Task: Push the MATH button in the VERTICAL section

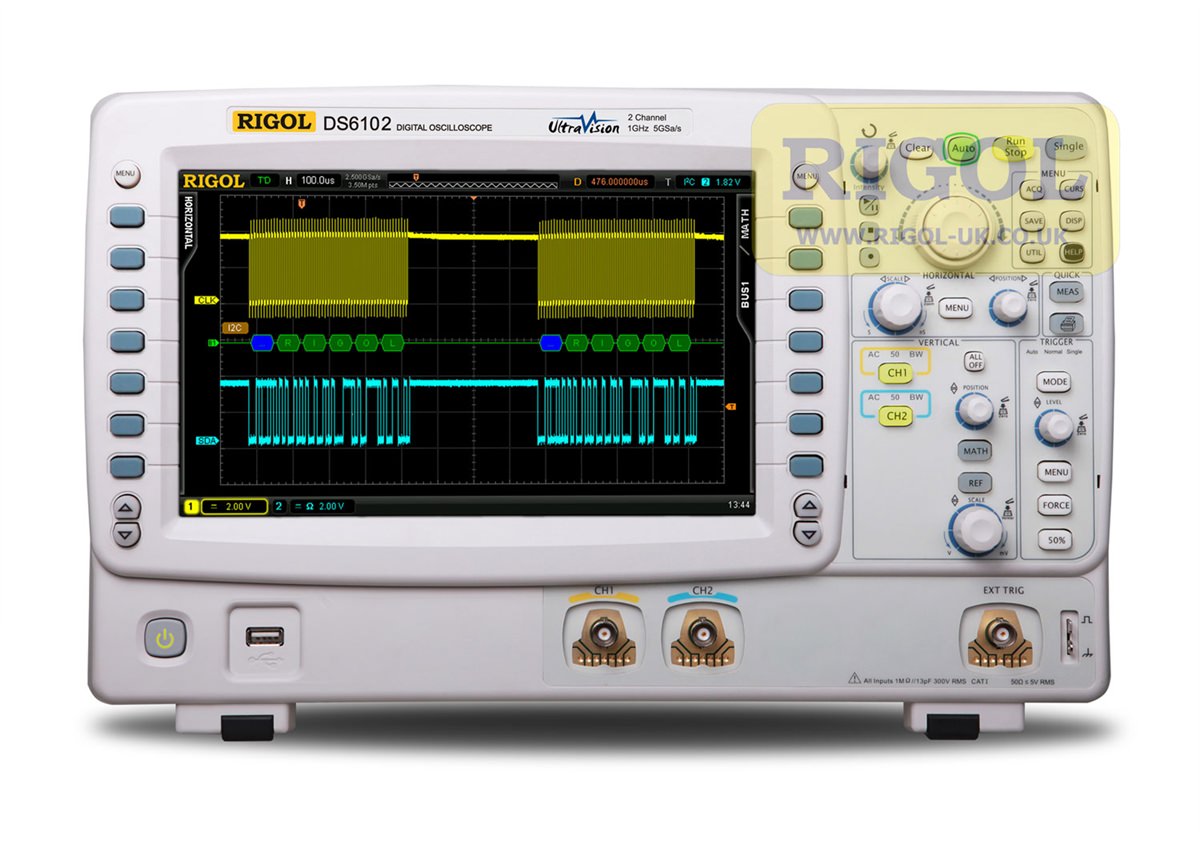Action: 975,451
